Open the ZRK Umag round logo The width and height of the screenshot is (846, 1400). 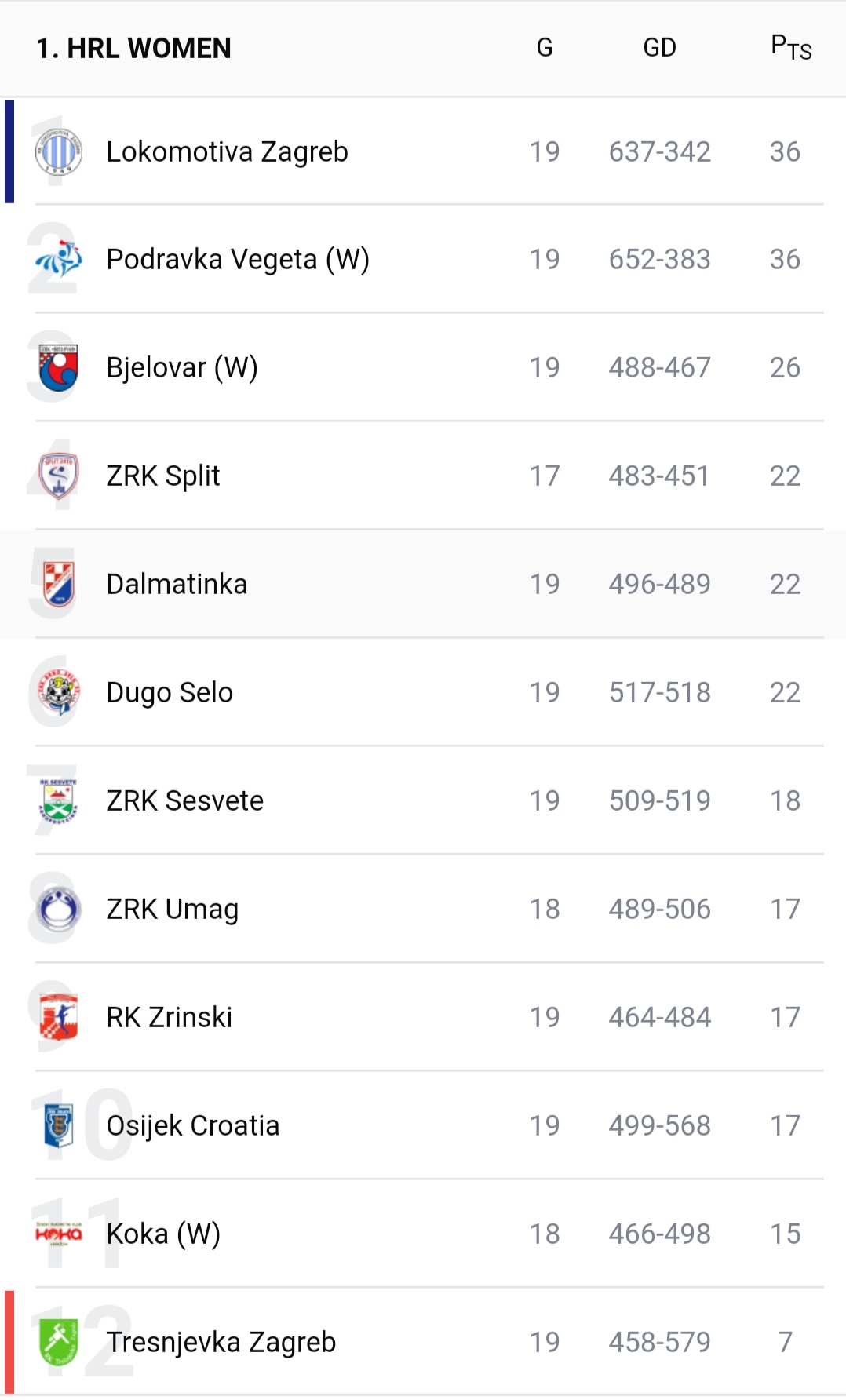[59, 910]
